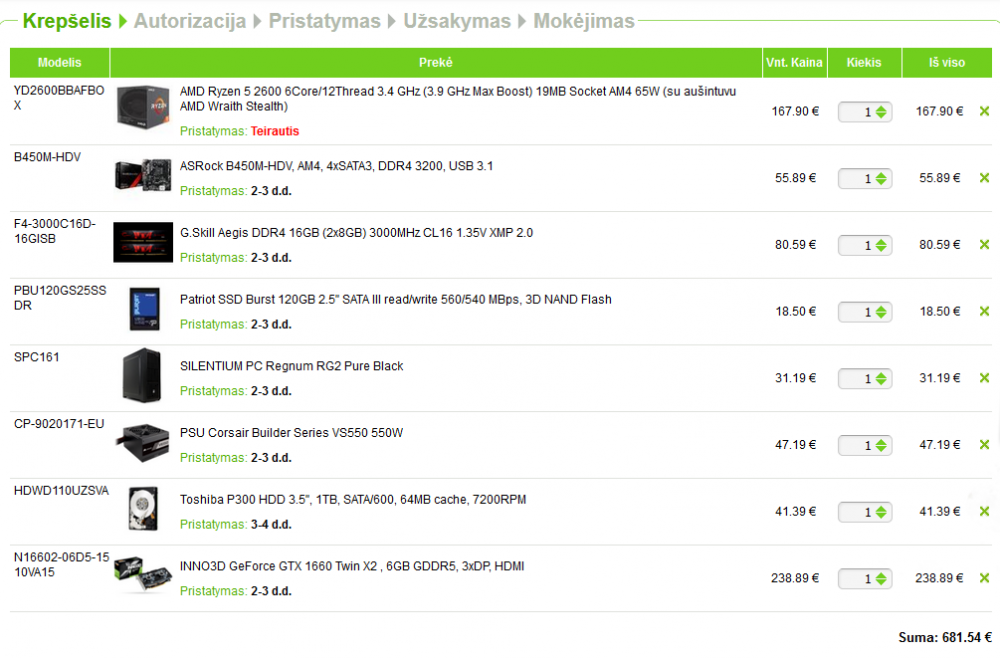Select model code F4-3000C16D-16GISB
The width and height of the screenshot is (1000, 658).
click(x=55, y=231)
